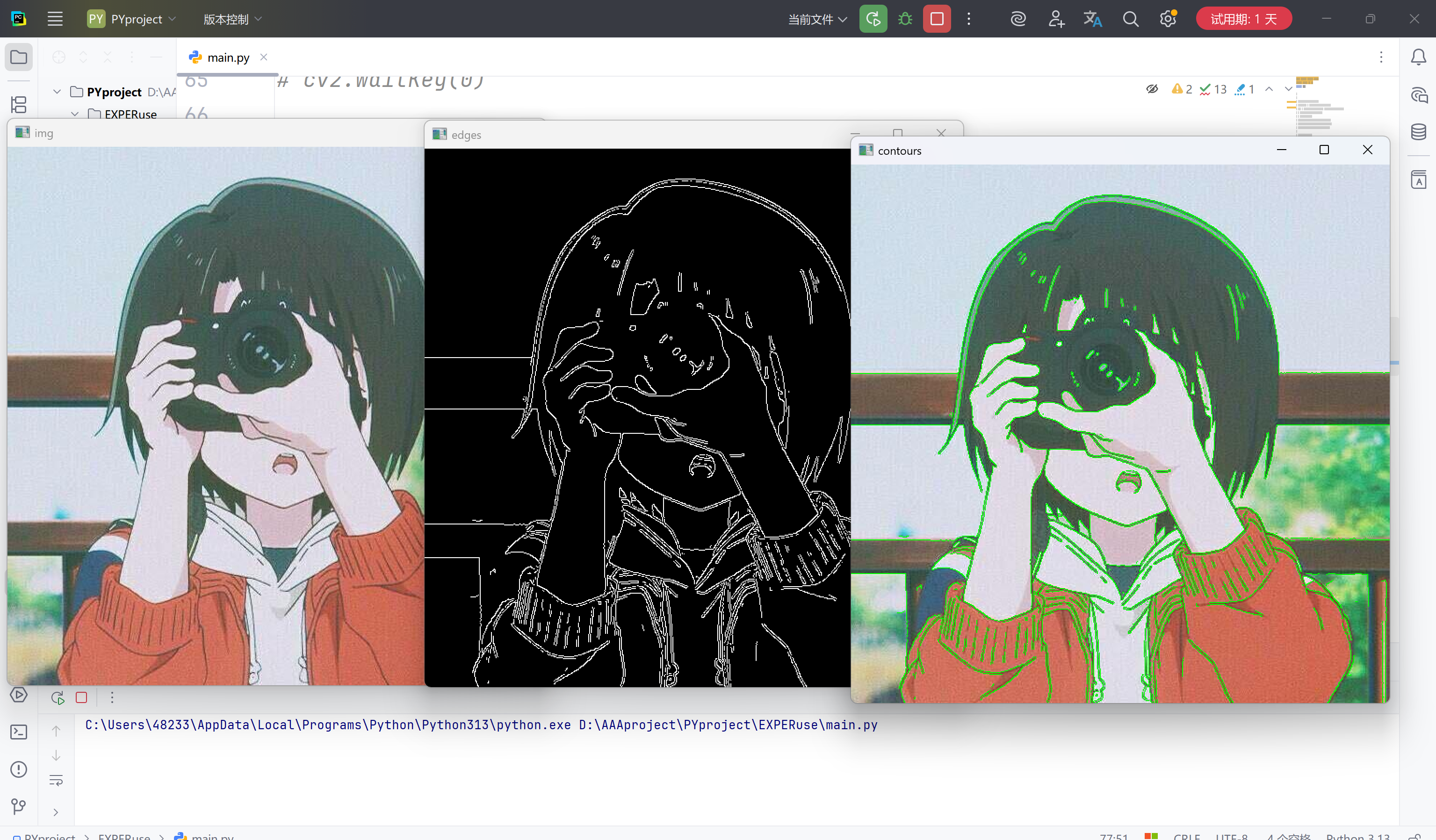
Task: Go to next highlighted error arrow
Action: coord(1288,89)
